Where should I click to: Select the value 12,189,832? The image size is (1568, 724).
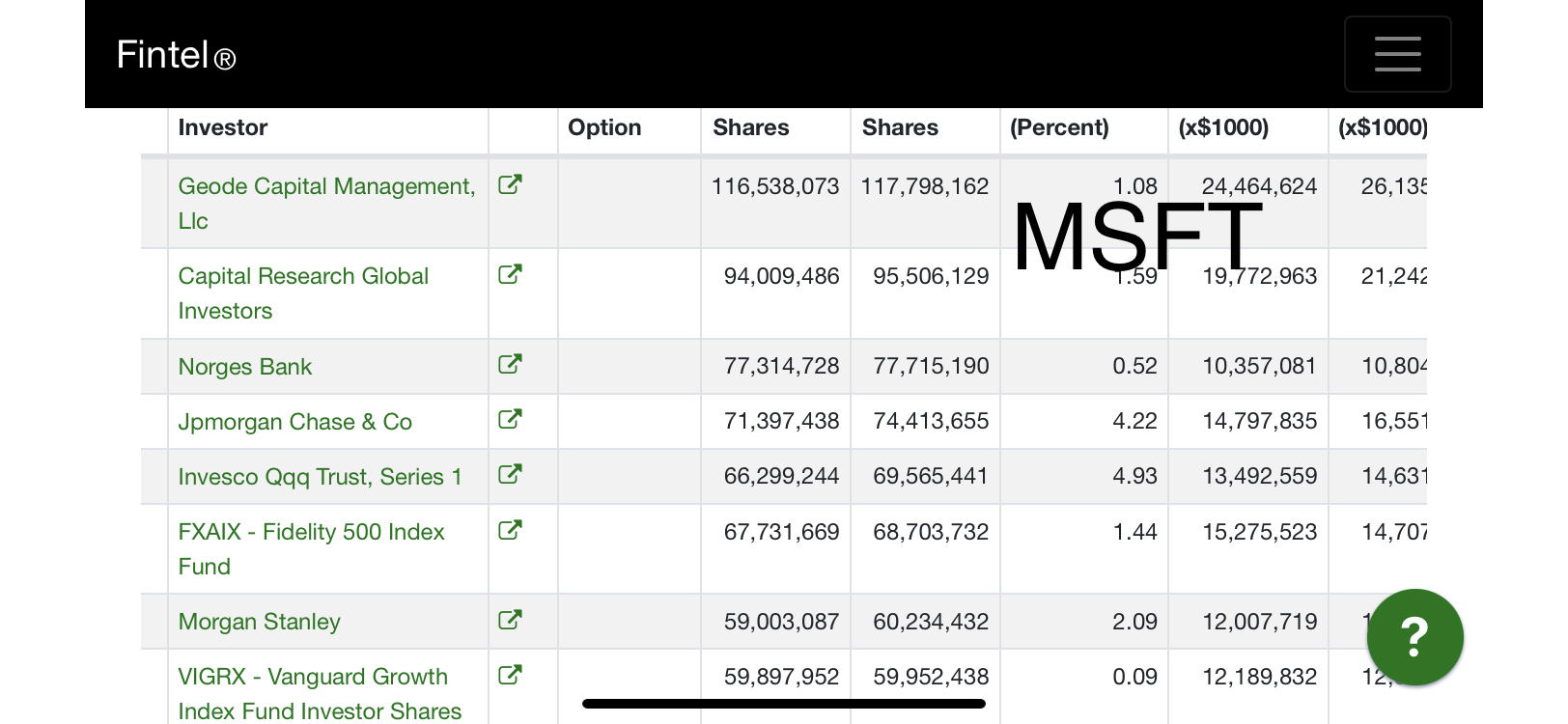1259,677
